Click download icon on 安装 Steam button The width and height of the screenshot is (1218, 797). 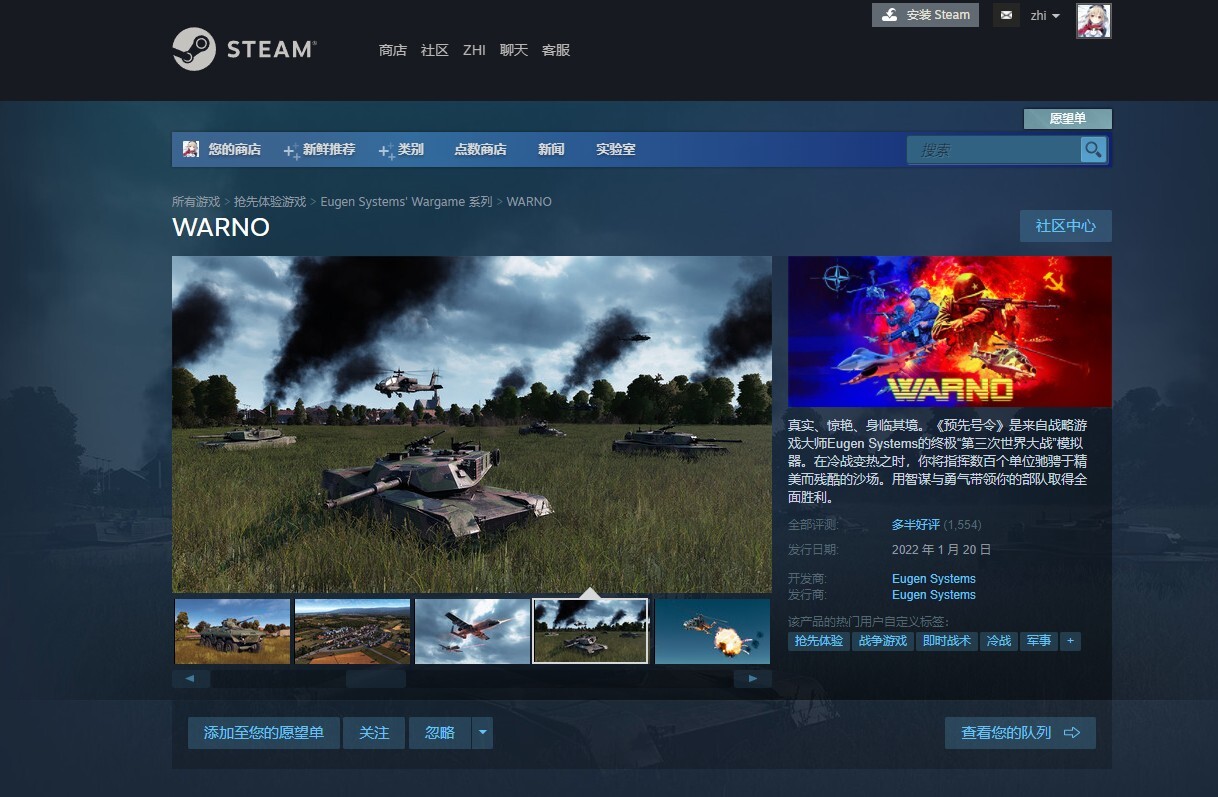(x=889, y=15)
